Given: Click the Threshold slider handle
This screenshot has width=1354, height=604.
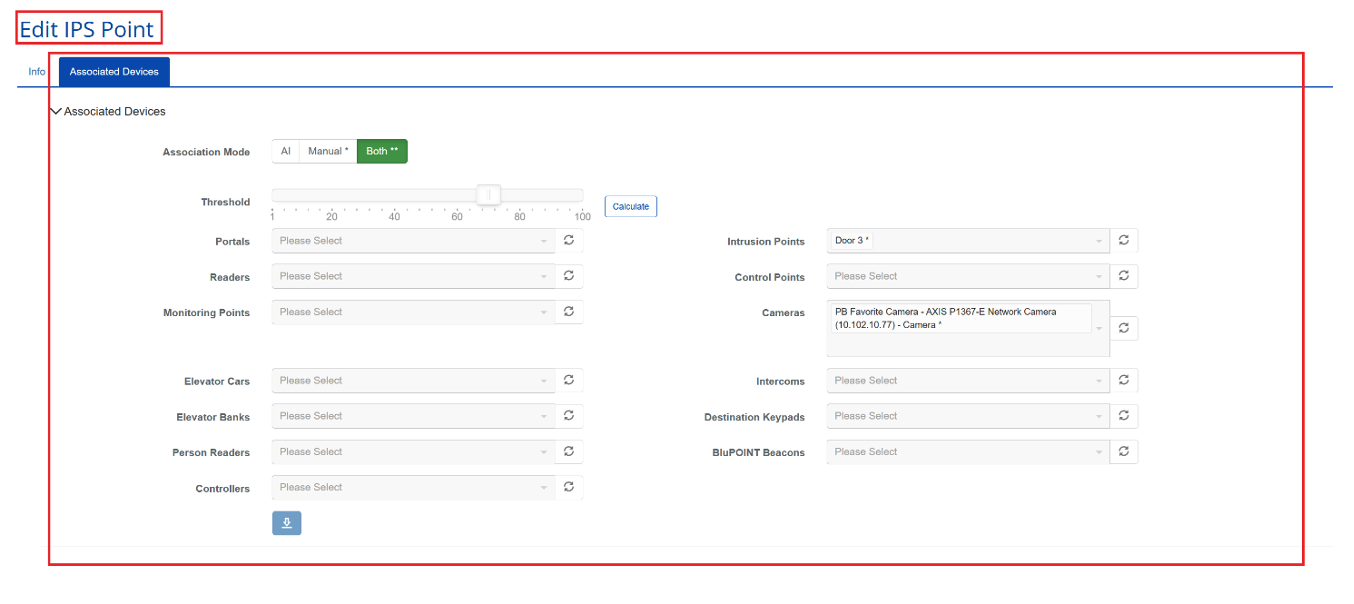Looking at the screenshot, I should click(488, 195).
